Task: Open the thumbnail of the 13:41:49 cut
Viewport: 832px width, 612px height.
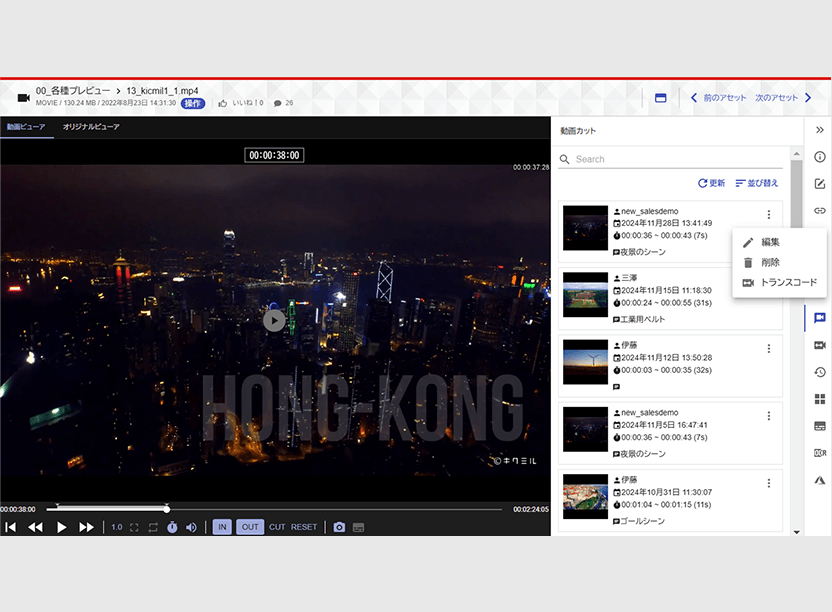Action: 585,228
